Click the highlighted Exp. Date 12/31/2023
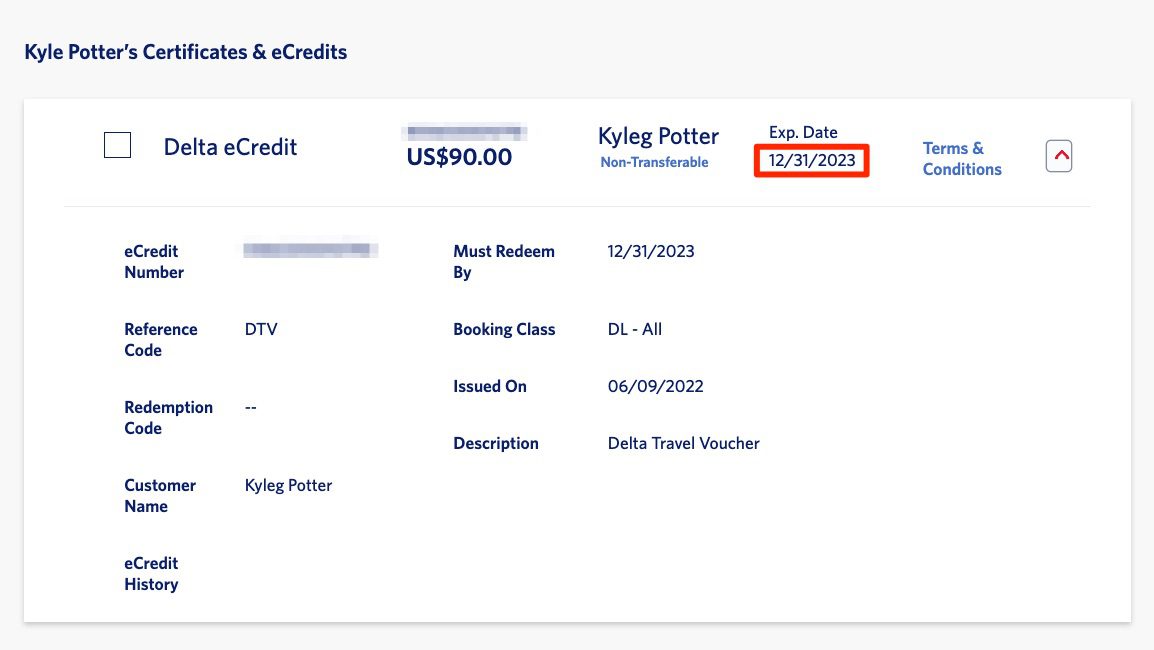Viewport: 1154px width, 650px height. (811, 160)
